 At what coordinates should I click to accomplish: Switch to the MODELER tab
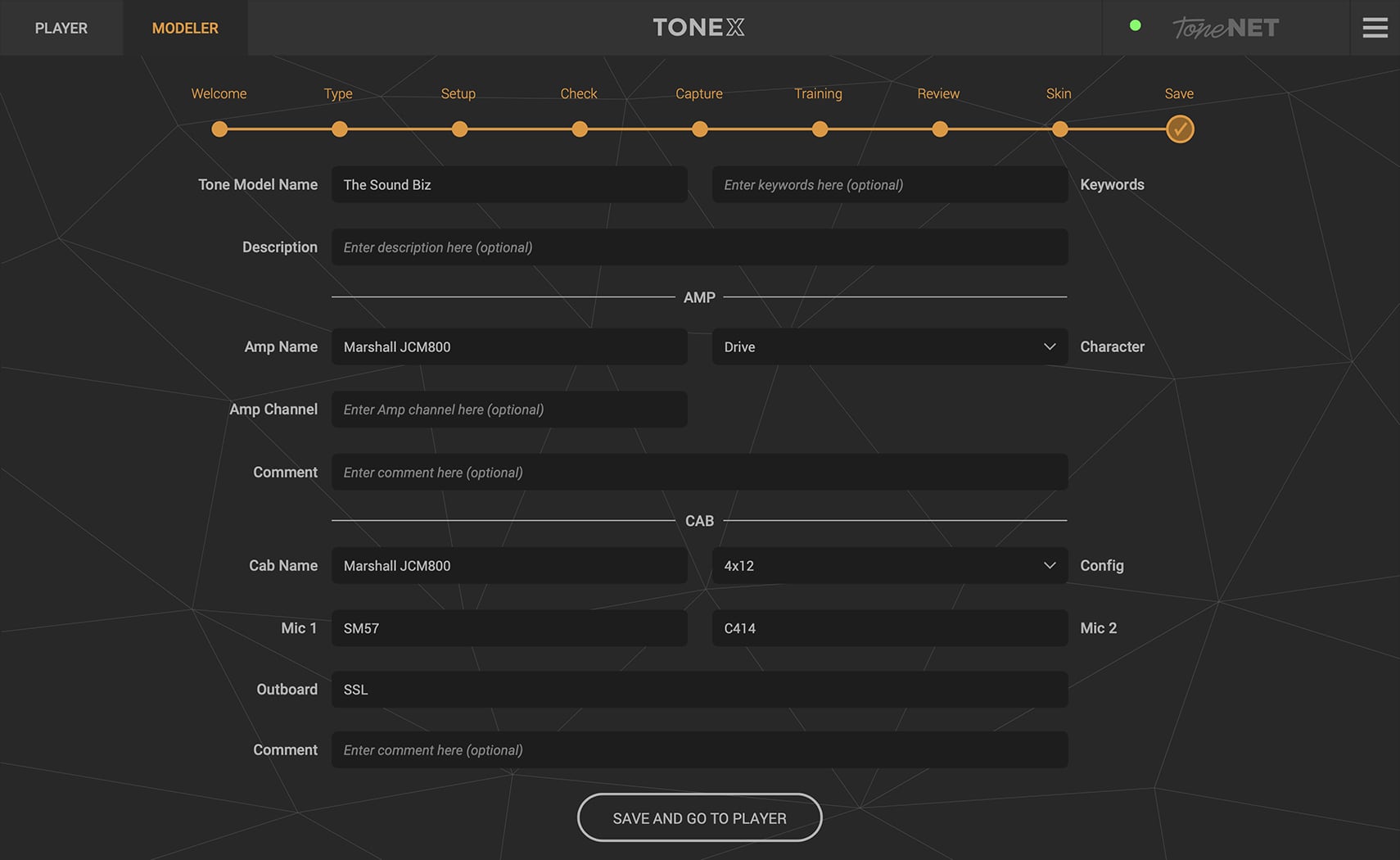[184, 27]
